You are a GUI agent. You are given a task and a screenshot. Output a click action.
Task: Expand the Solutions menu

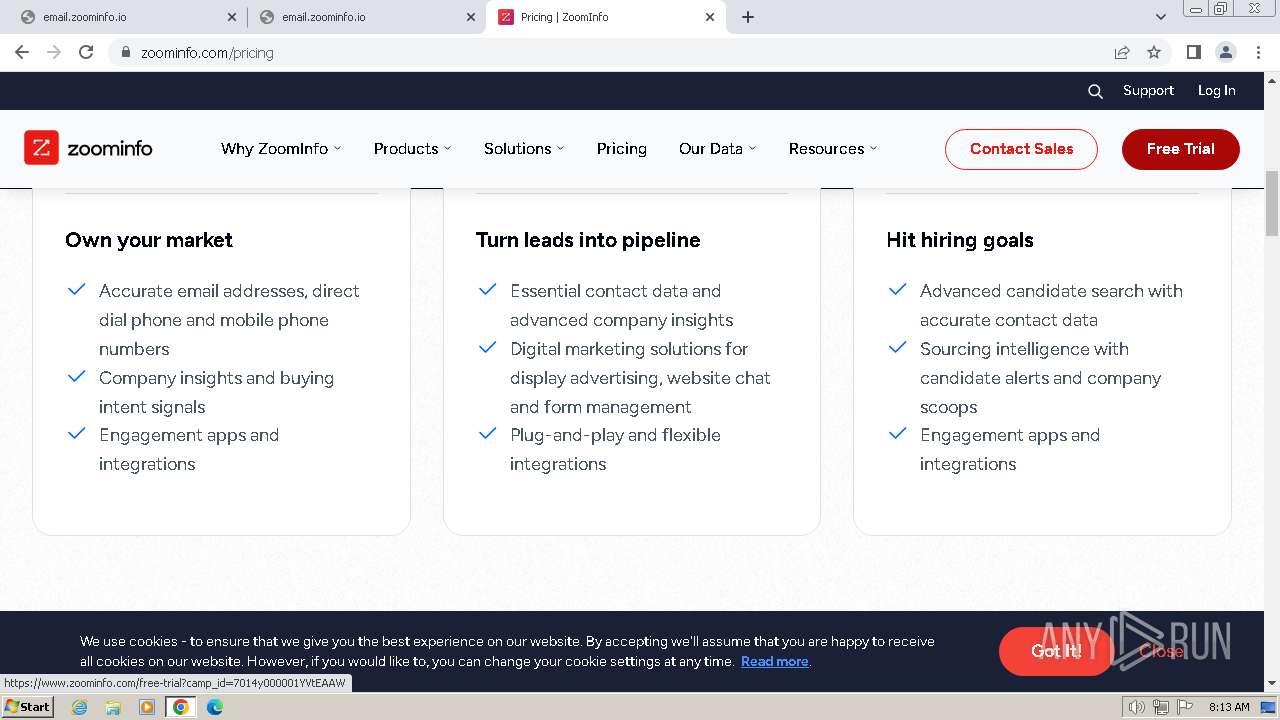524,148
